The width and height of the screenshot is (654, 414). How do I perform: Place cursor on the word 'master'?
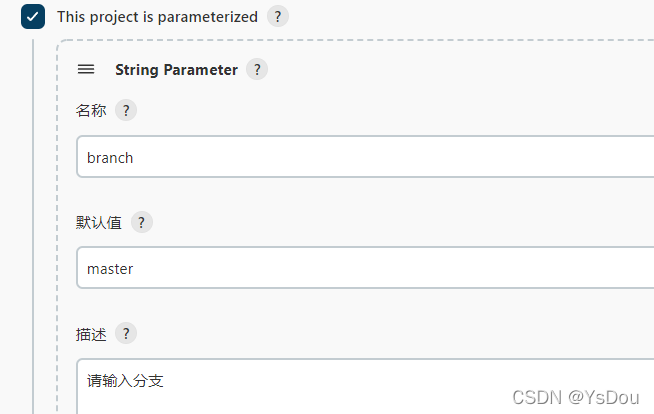[110, 268]
